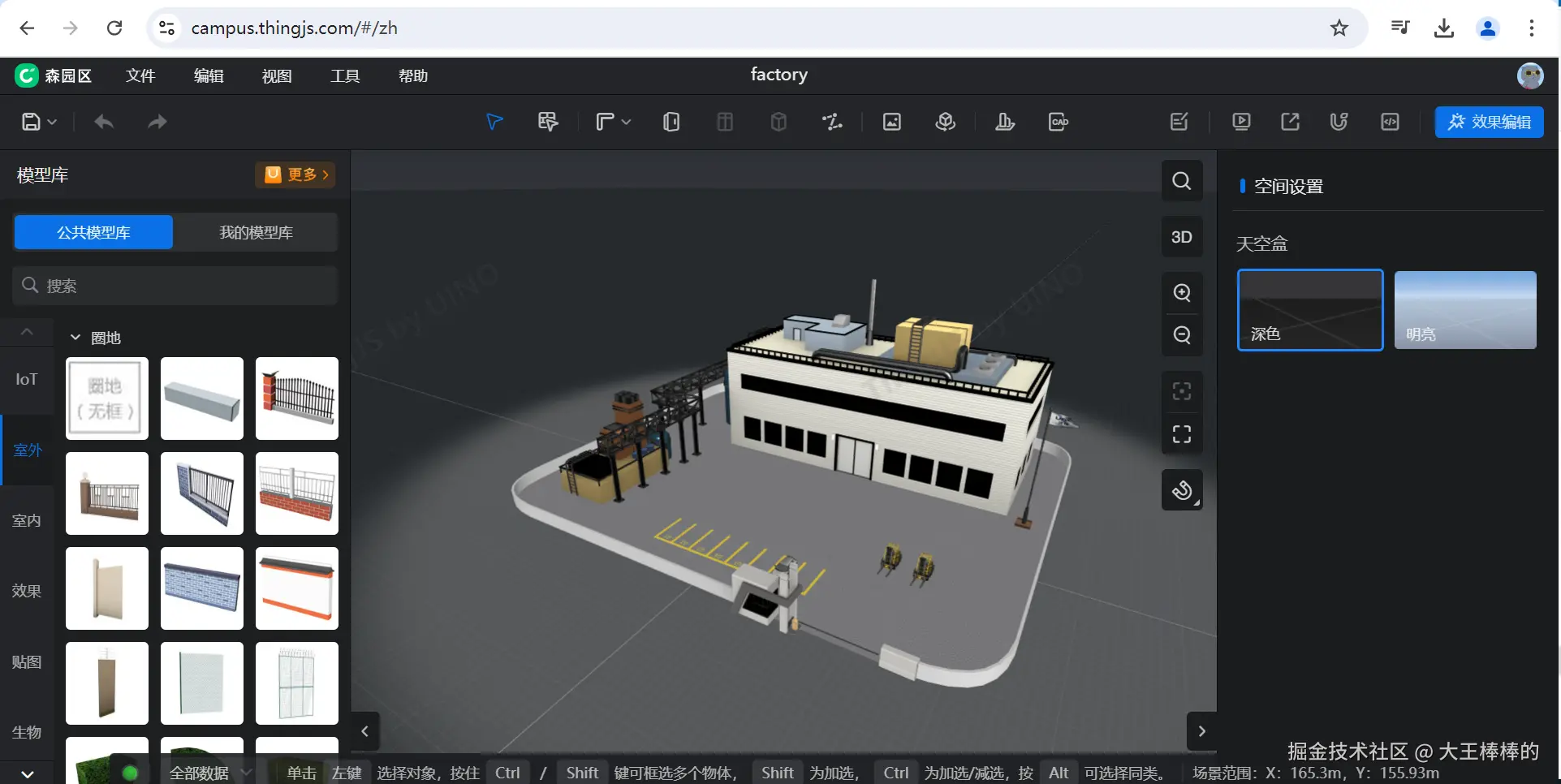Open the browser downloads icon
This screenshot has height=784, width=1561.
1444,28
